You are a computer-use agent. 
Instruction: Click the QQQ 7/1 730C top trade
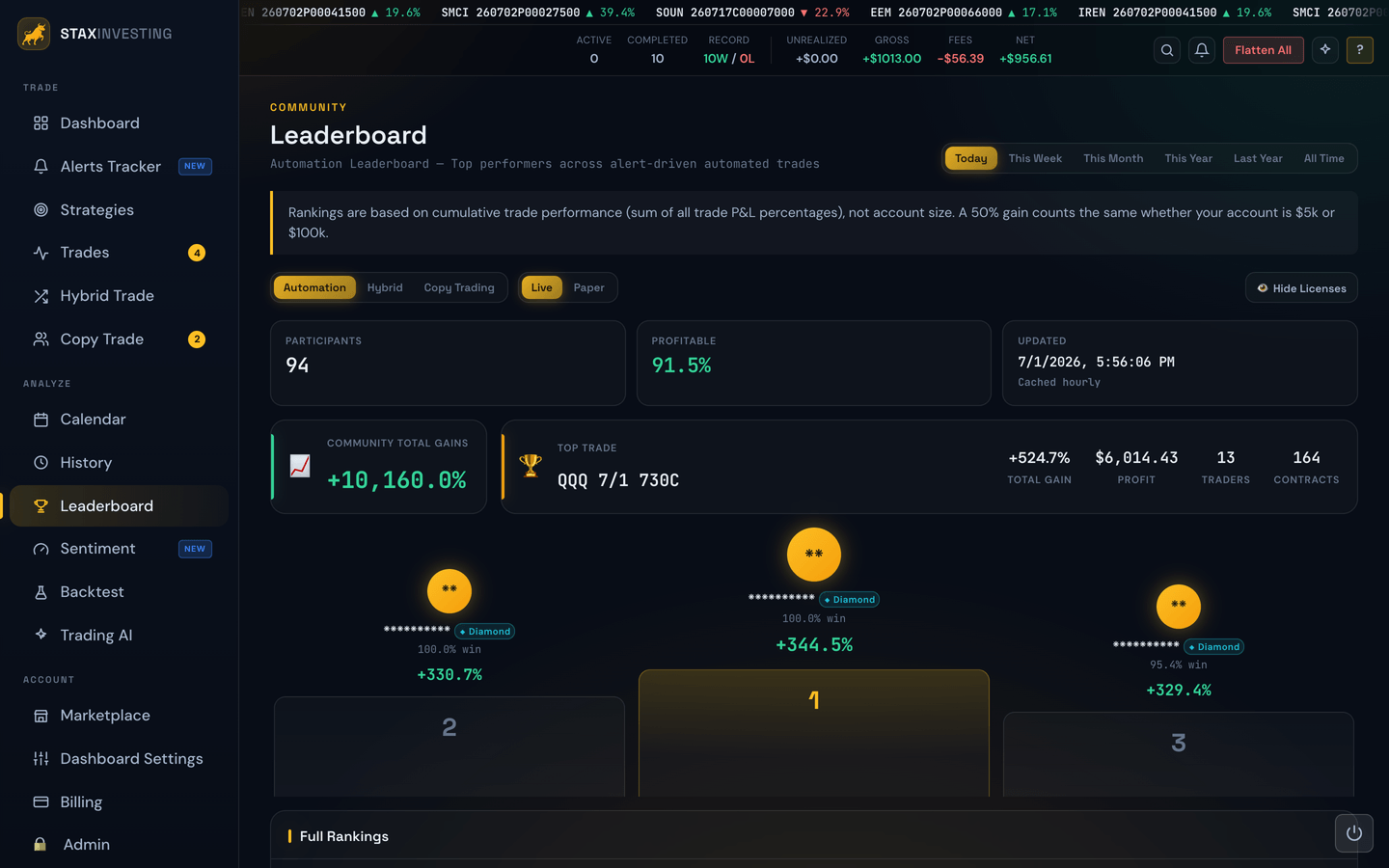point(618,480)
